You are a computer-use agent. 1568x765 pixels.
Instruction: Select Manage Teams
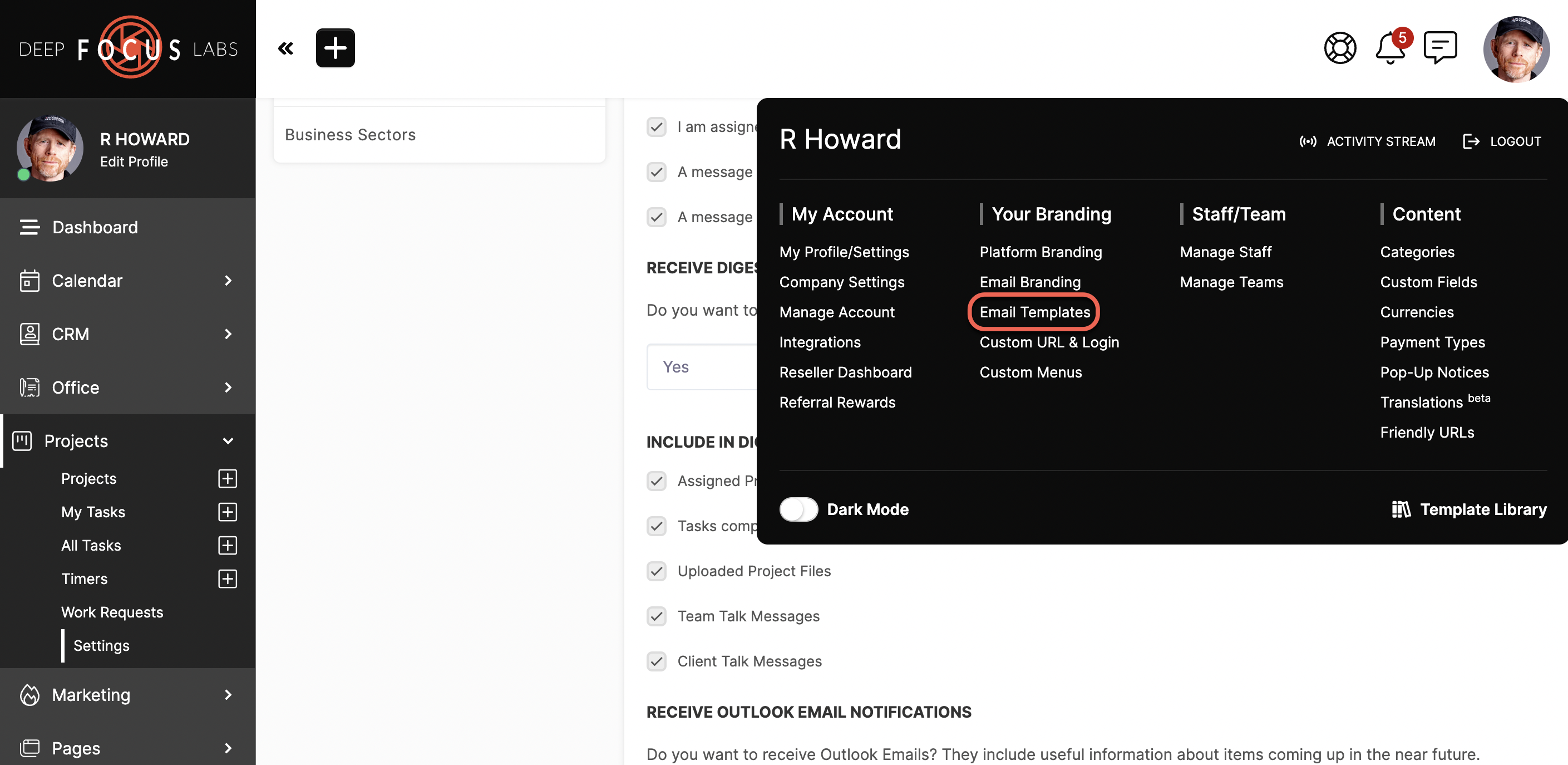point(1231,282)
